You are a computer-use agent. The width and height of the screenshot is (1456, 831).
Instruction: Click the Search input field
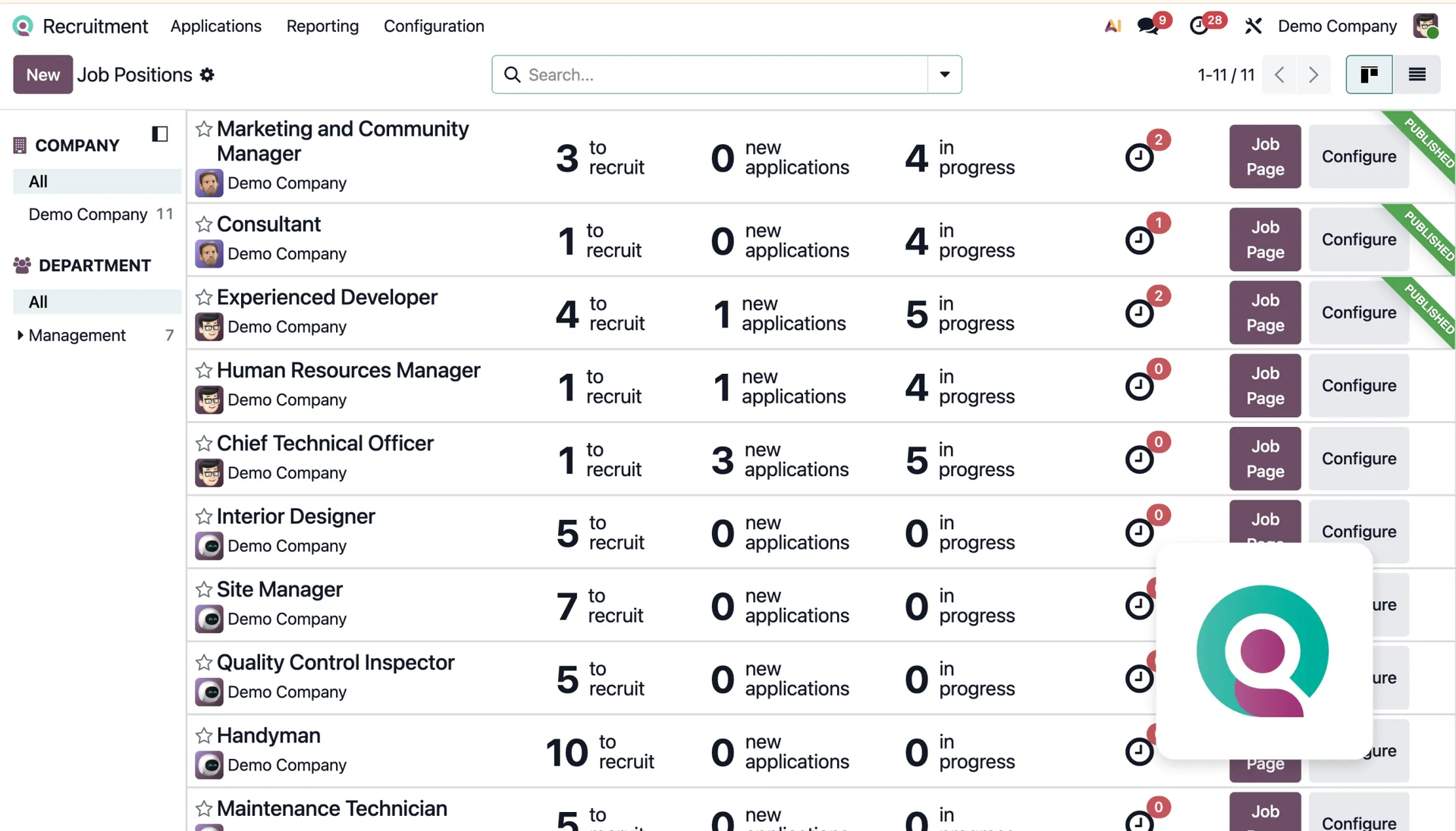coord(726,74)
